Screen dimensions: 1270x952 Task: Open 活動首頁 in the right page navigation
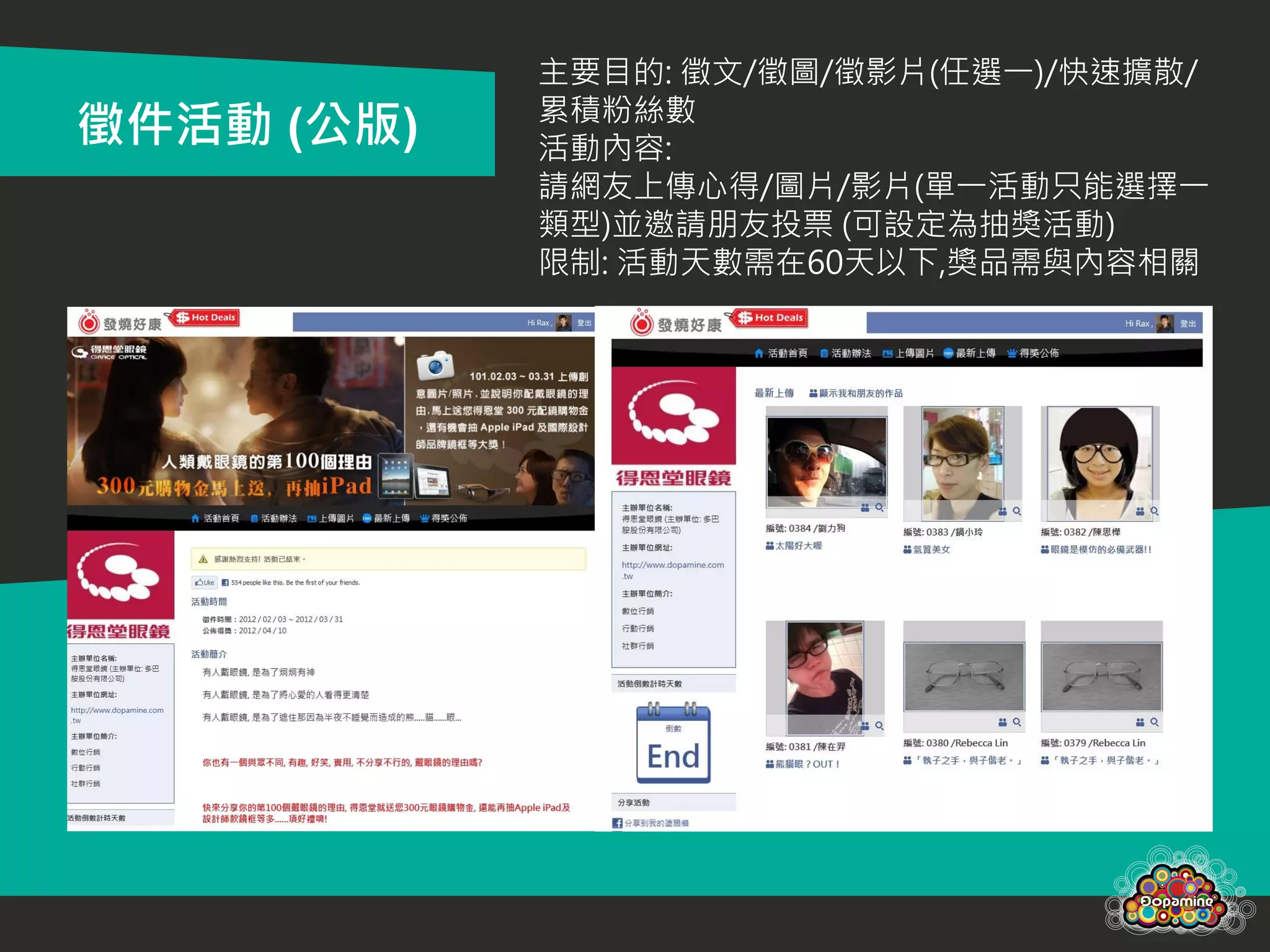click(781, 353)
